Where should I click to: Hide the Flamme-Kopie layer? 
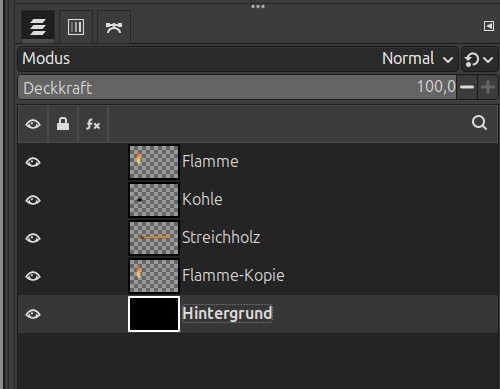point(33,276)
